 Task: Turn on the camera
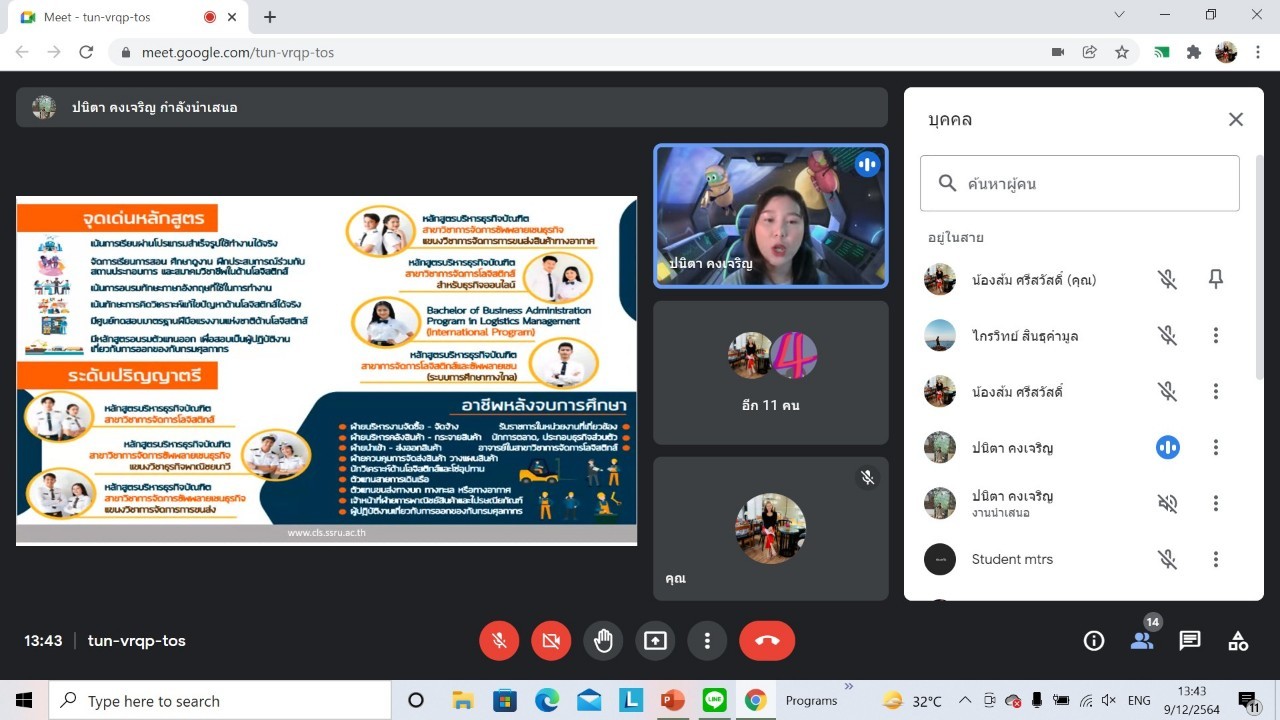(551, 641)
